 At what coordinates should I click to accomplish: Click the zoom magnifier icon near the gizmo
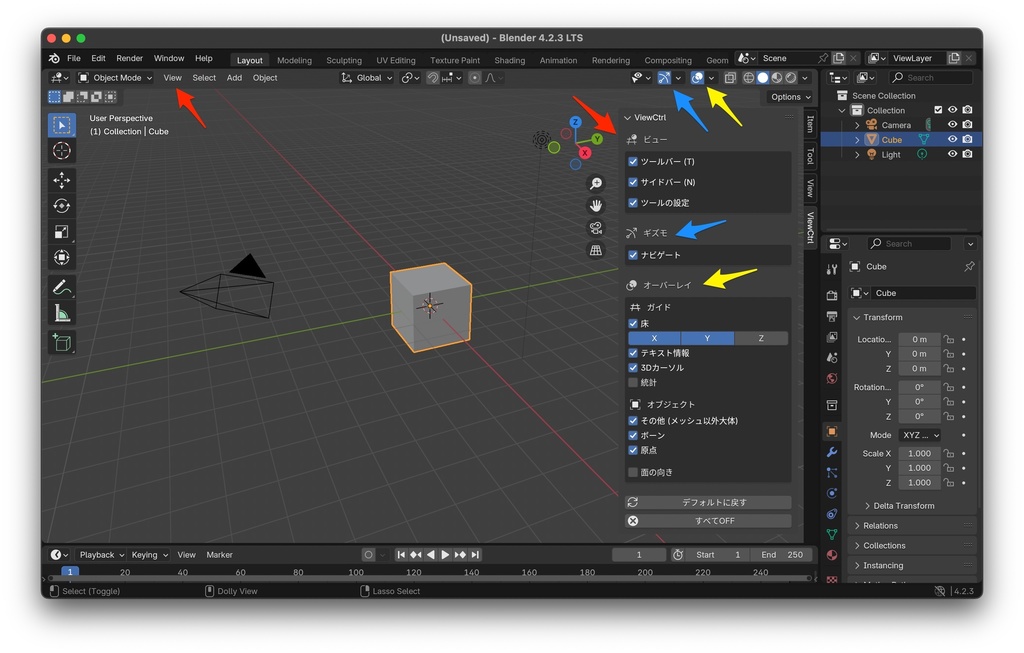click(x=595, y=184)
